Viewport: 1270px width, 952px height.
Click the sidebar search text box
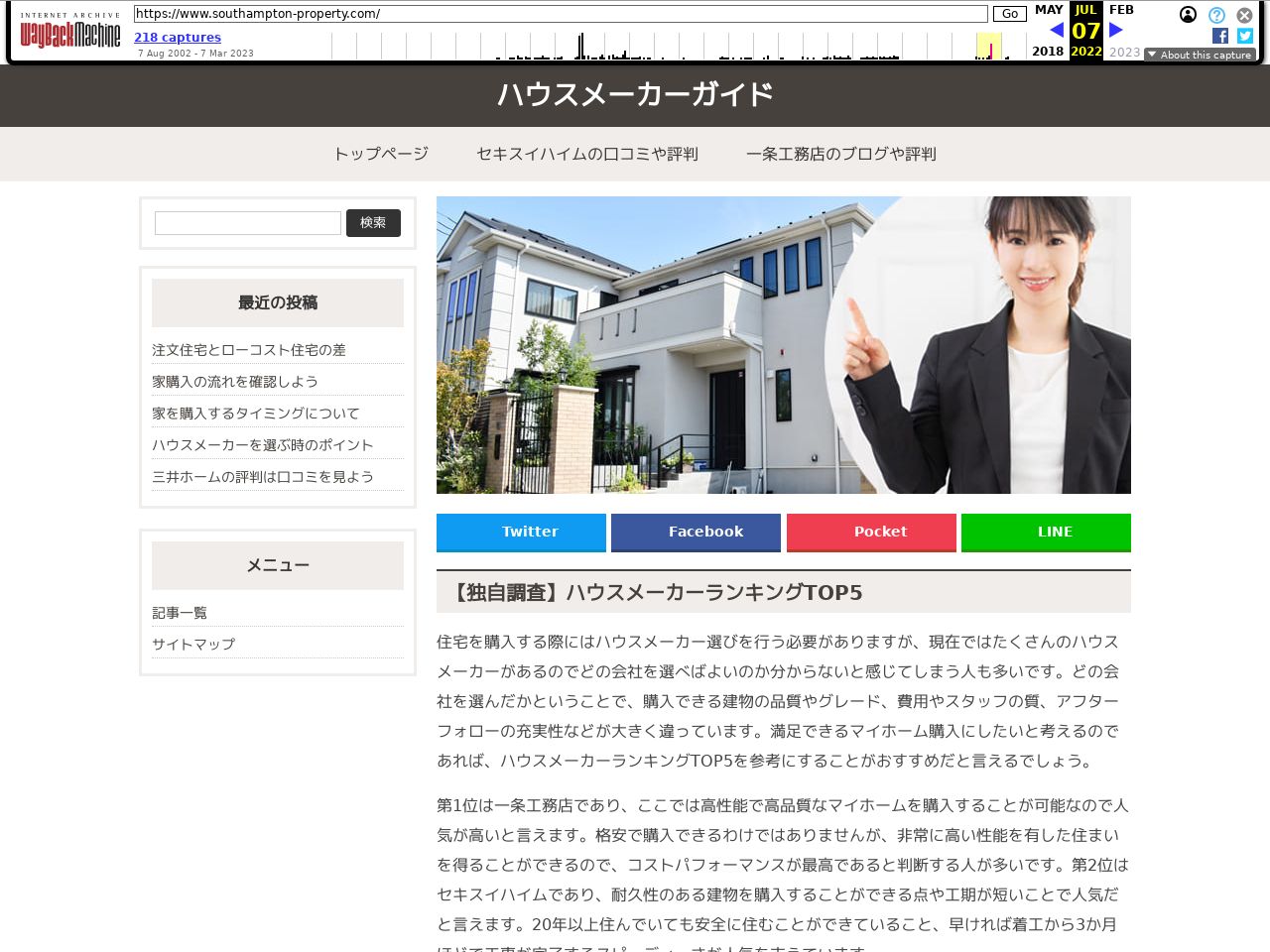click(x=248, y=223)
